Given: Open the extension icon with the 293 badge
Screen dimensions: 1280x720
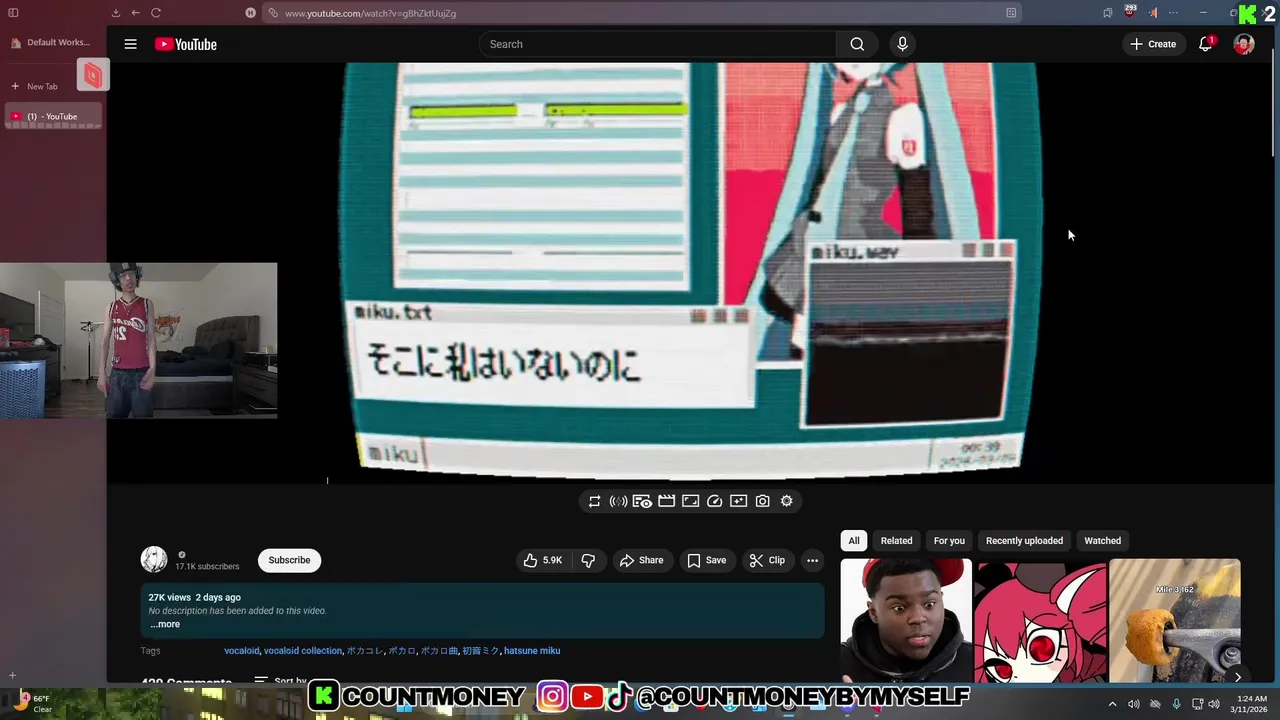Looking at the screenshot, I should pyautogui.click(x=1130, y=12).
